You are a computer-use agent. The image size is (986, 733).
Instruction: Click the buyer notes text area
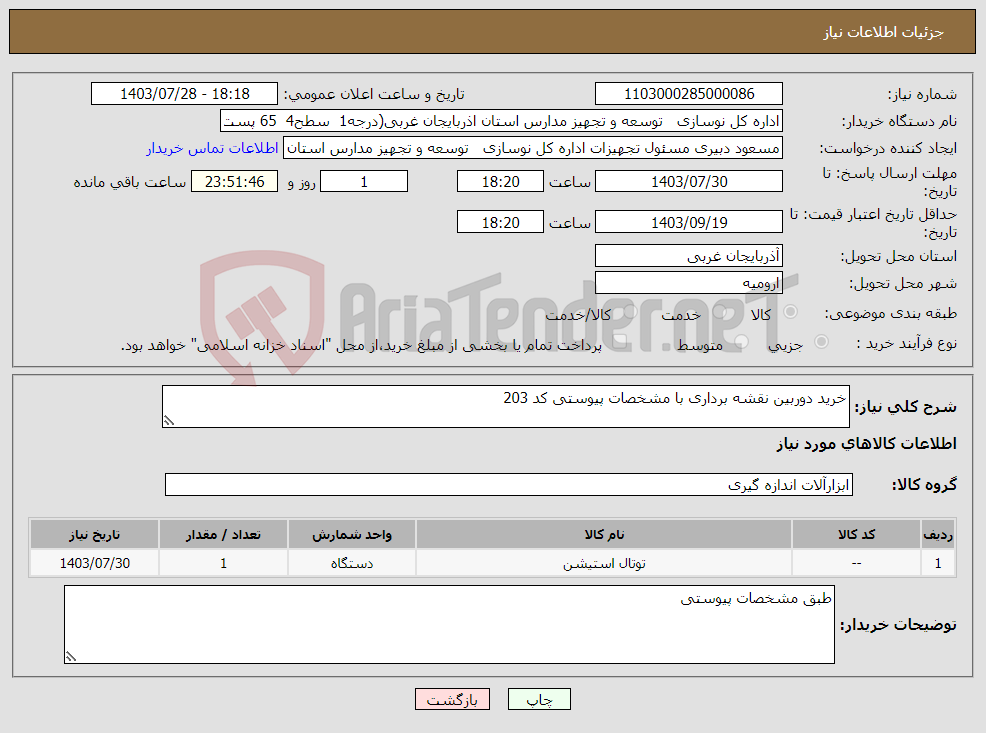(x=449, y=624)
